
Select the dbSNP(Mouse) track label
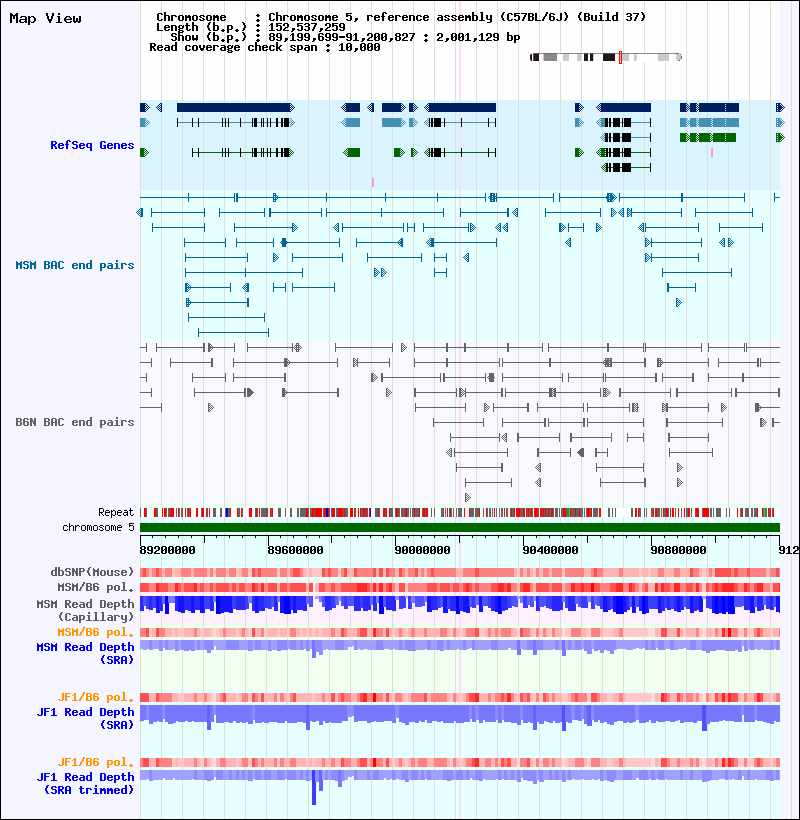tap(92, 572)
